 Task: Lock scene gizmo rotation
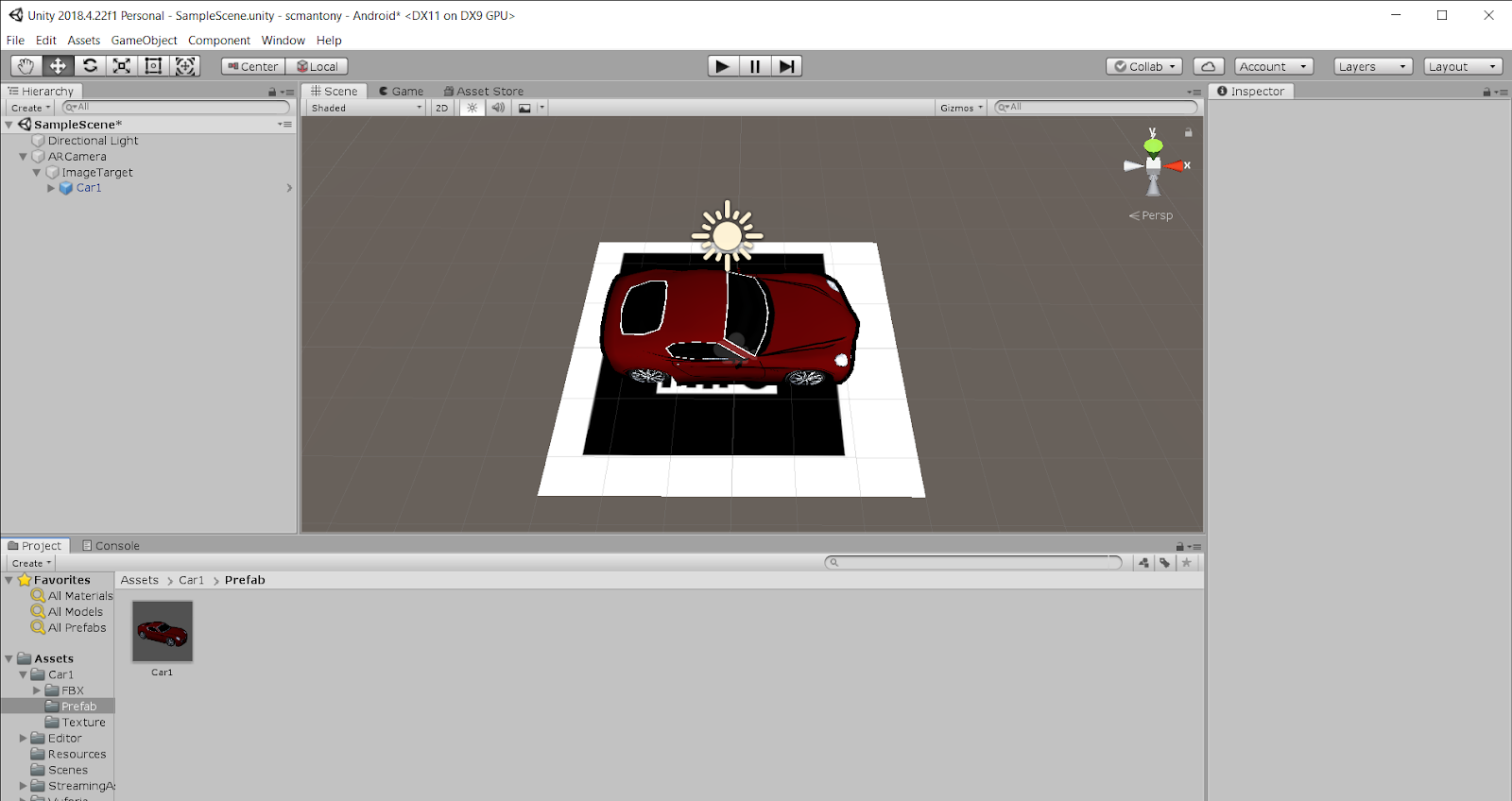pos(1189,132)
